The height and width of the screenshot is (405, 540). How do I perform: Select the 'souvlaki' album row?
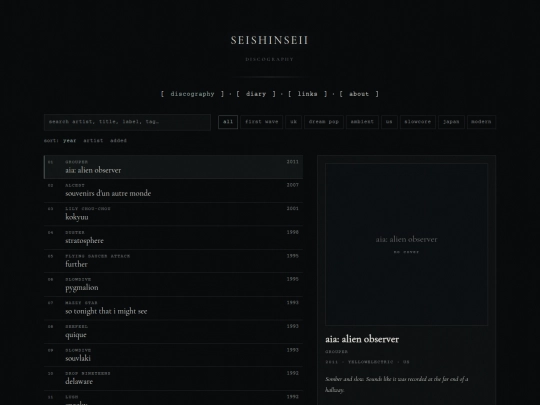pyautogui.click(x=173, y=355)
